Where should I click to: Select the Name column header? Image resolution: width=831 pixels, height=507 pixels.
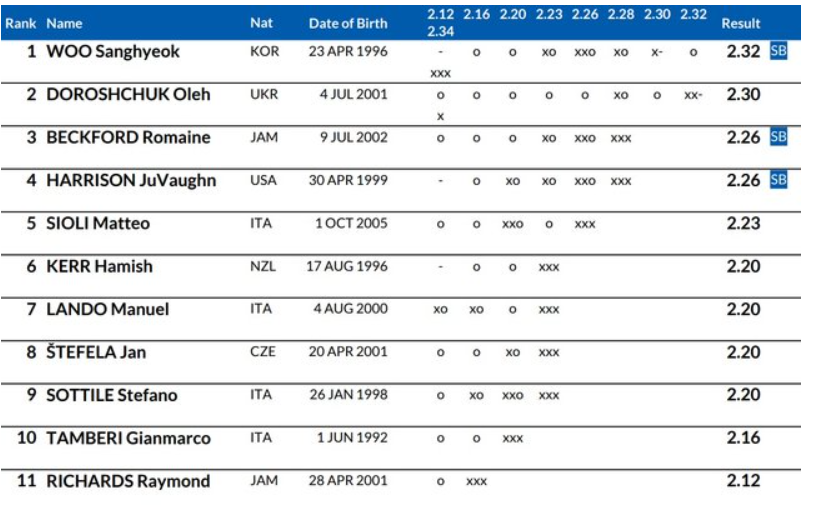tap(65, 23)
